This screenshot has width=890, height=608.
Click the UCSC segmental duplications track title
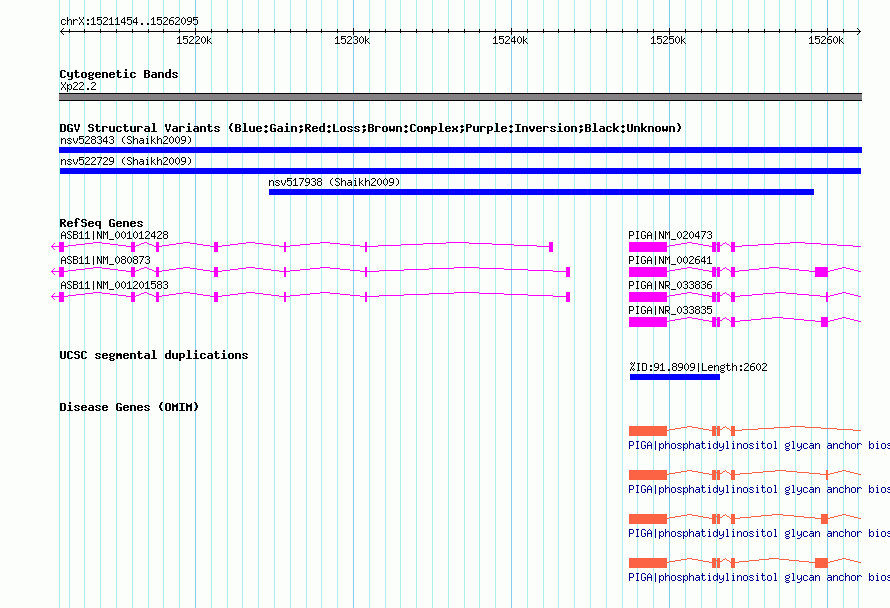(x=154, y=355)
